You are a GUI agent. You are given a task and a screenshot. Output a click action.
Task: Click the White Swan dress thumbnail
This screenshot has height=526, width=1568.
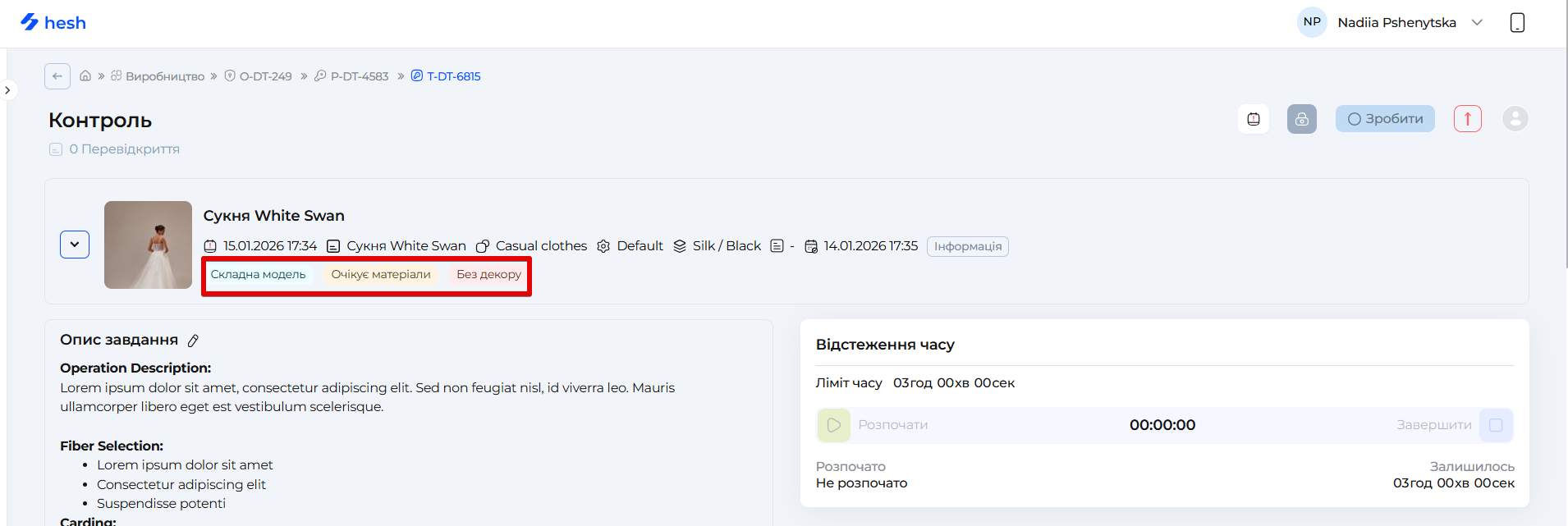click(148, 245)
